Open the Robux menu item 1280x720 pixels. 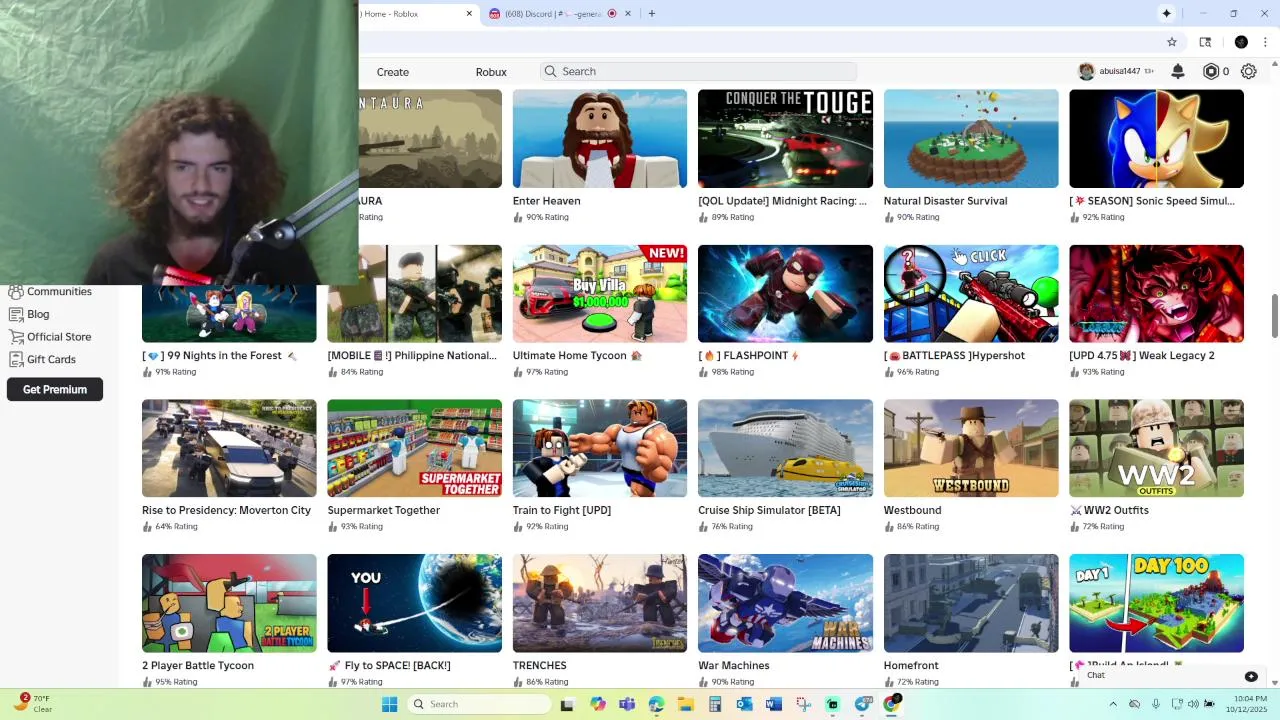491,72
